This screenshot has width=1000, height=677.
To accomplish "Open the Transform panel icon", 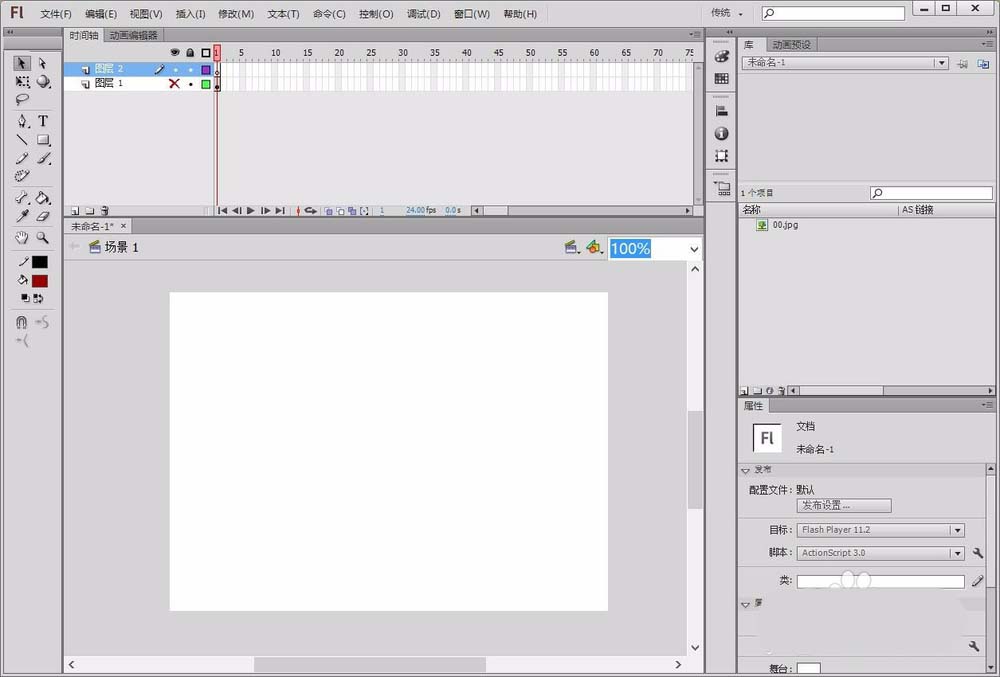I will click(721, 156).
